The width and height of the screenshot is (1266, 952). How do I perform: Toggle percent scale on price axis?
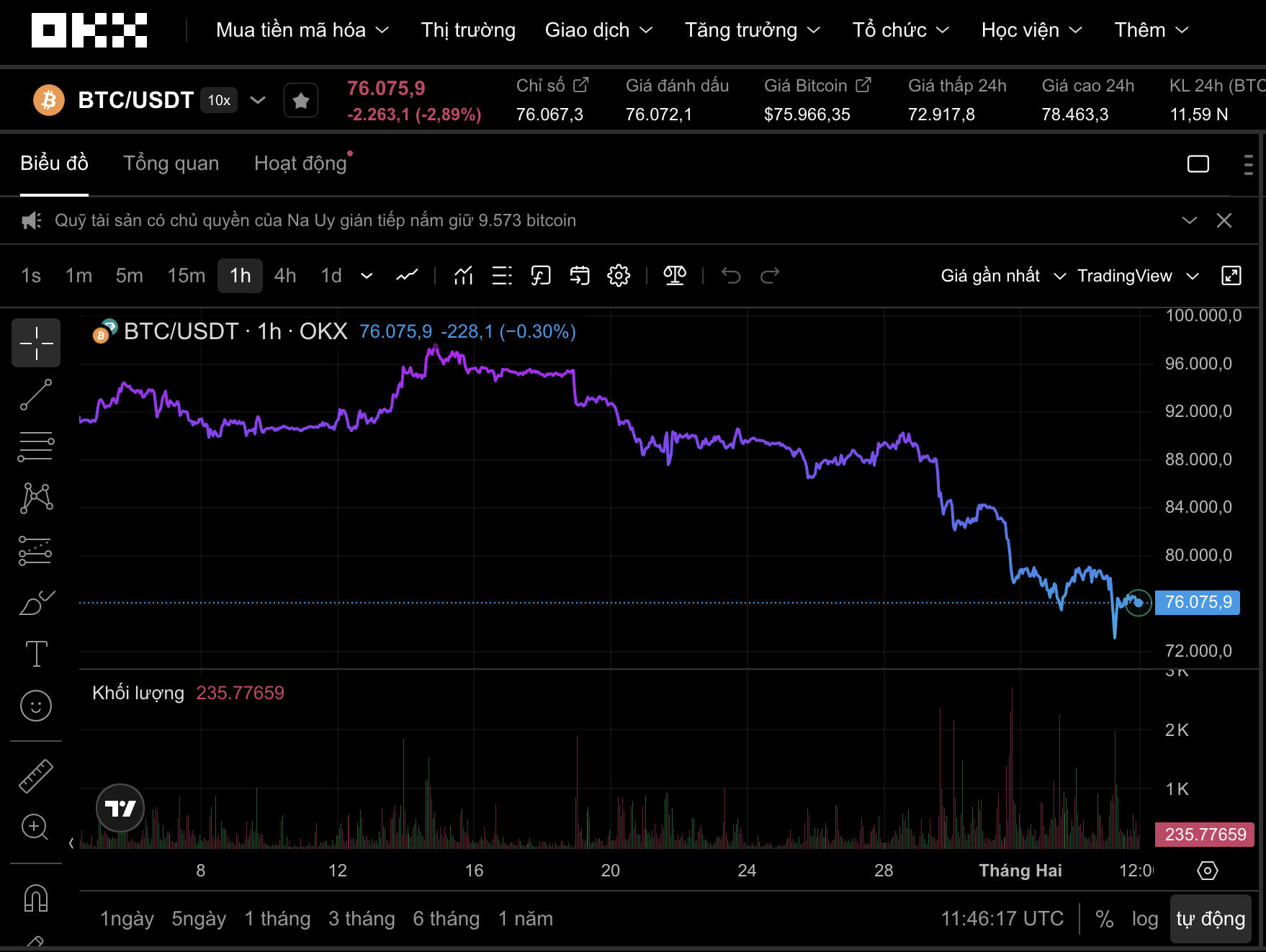click(x=1104, y=919)
